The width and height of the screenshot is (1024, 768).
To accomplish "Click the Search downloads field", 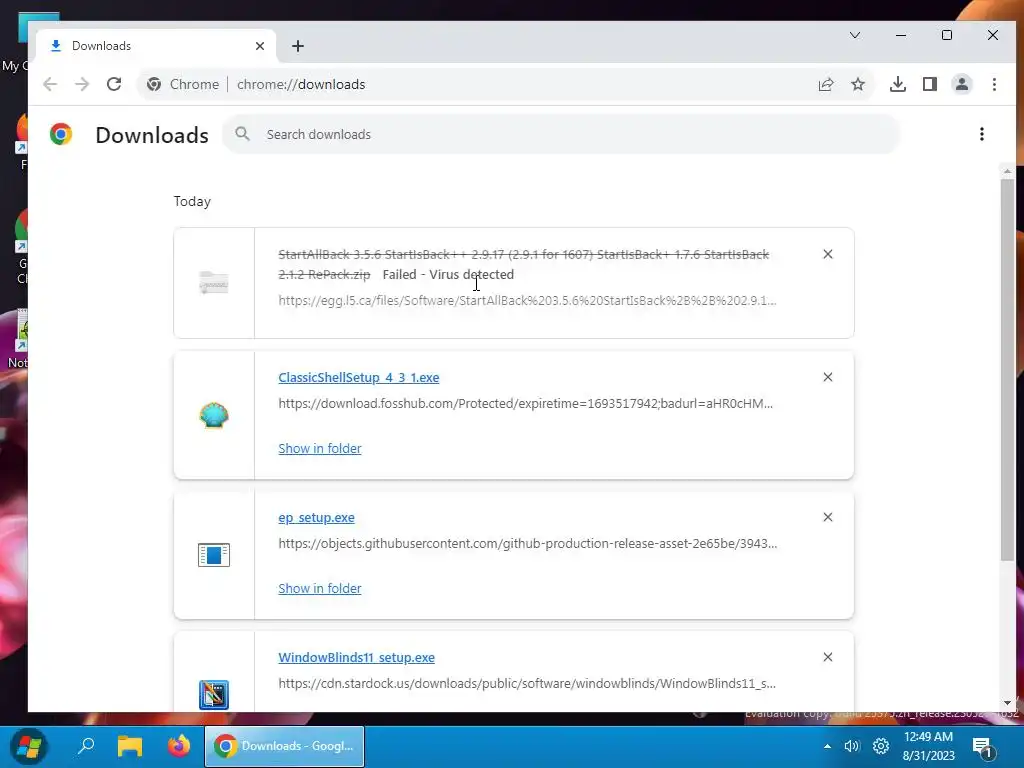I will [562, 134].
